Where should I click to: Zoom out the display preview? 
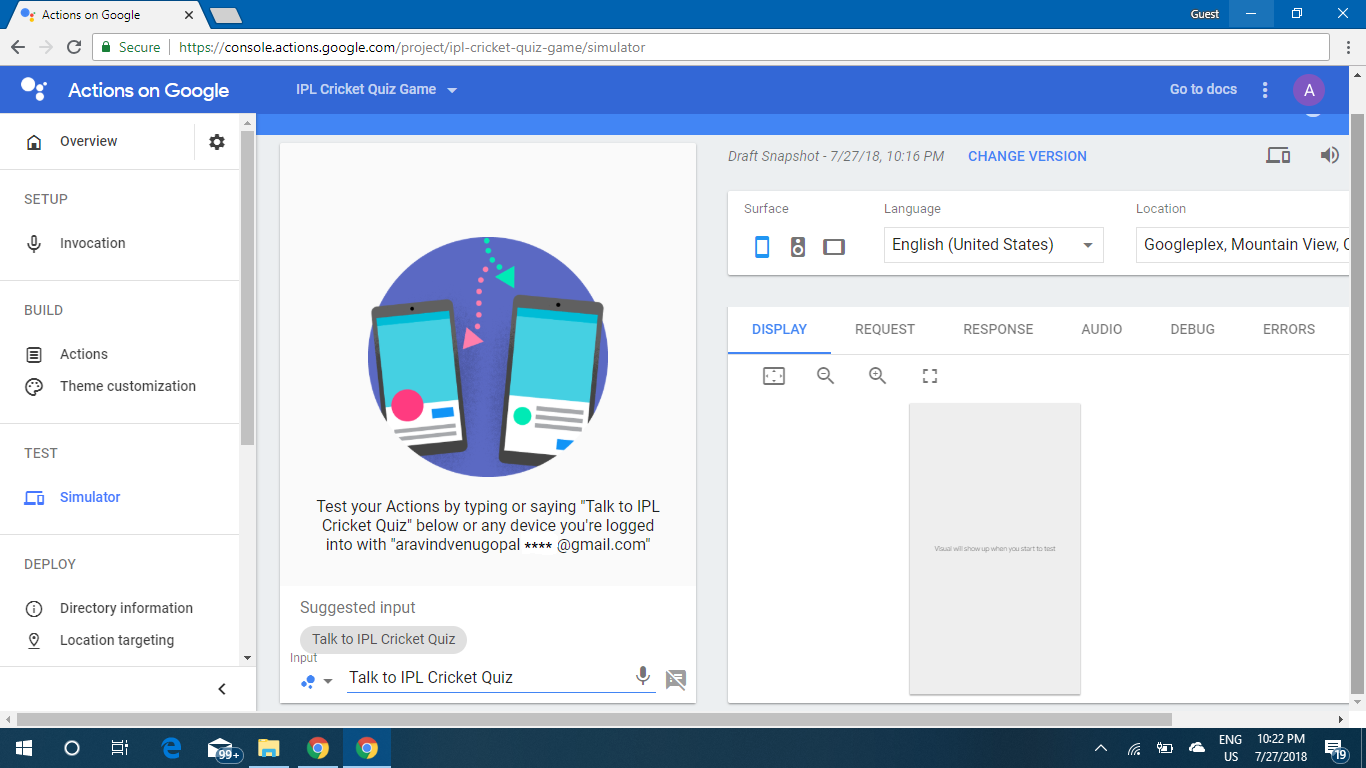click(x=826, y=376)
